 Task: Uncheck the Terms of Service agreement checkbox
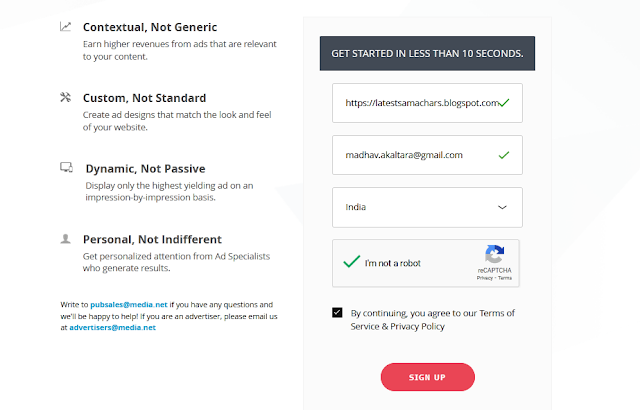(x=336, y=313)
